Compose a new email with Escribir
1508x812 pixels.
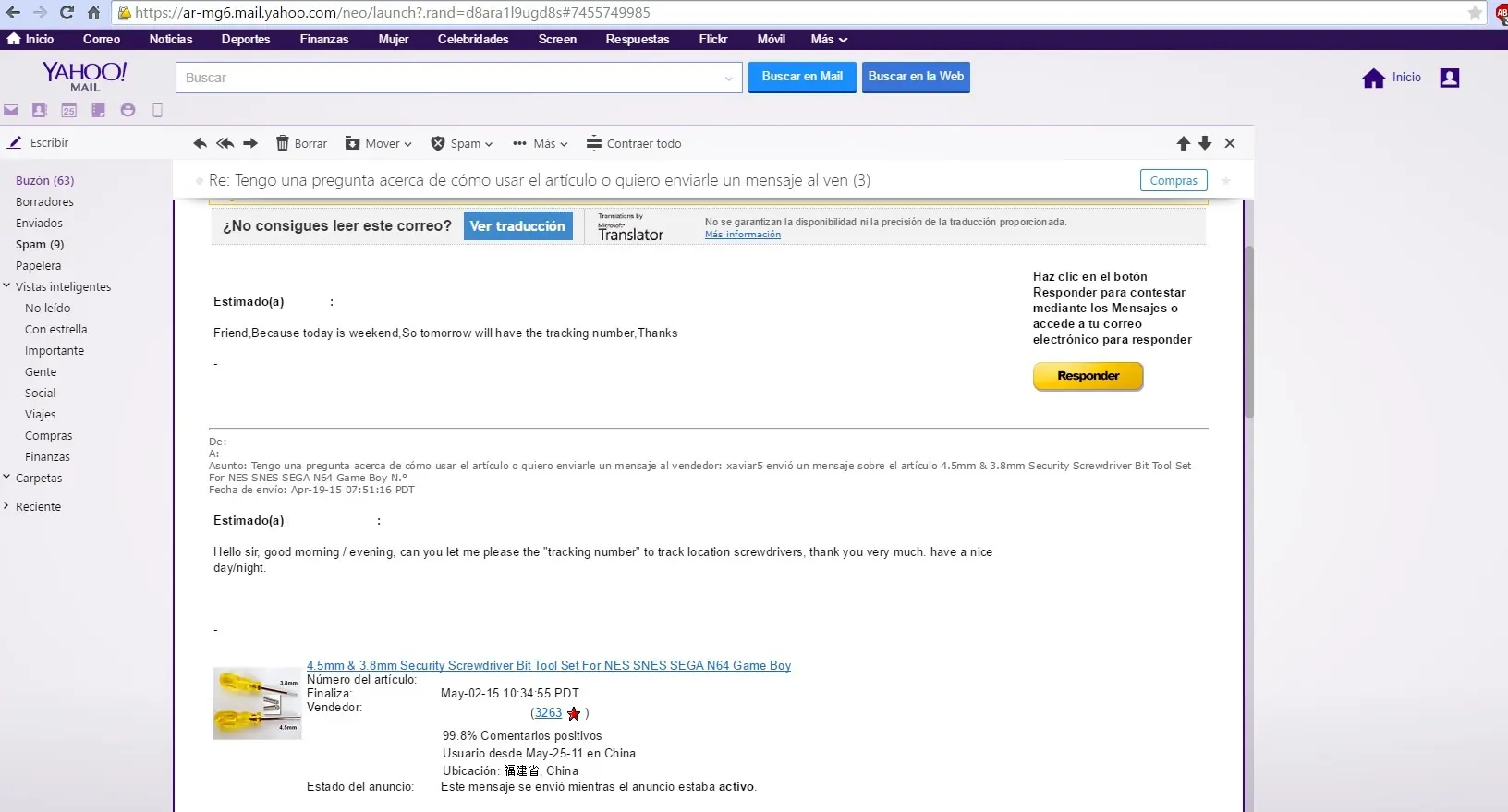click(x=38, y=142)
